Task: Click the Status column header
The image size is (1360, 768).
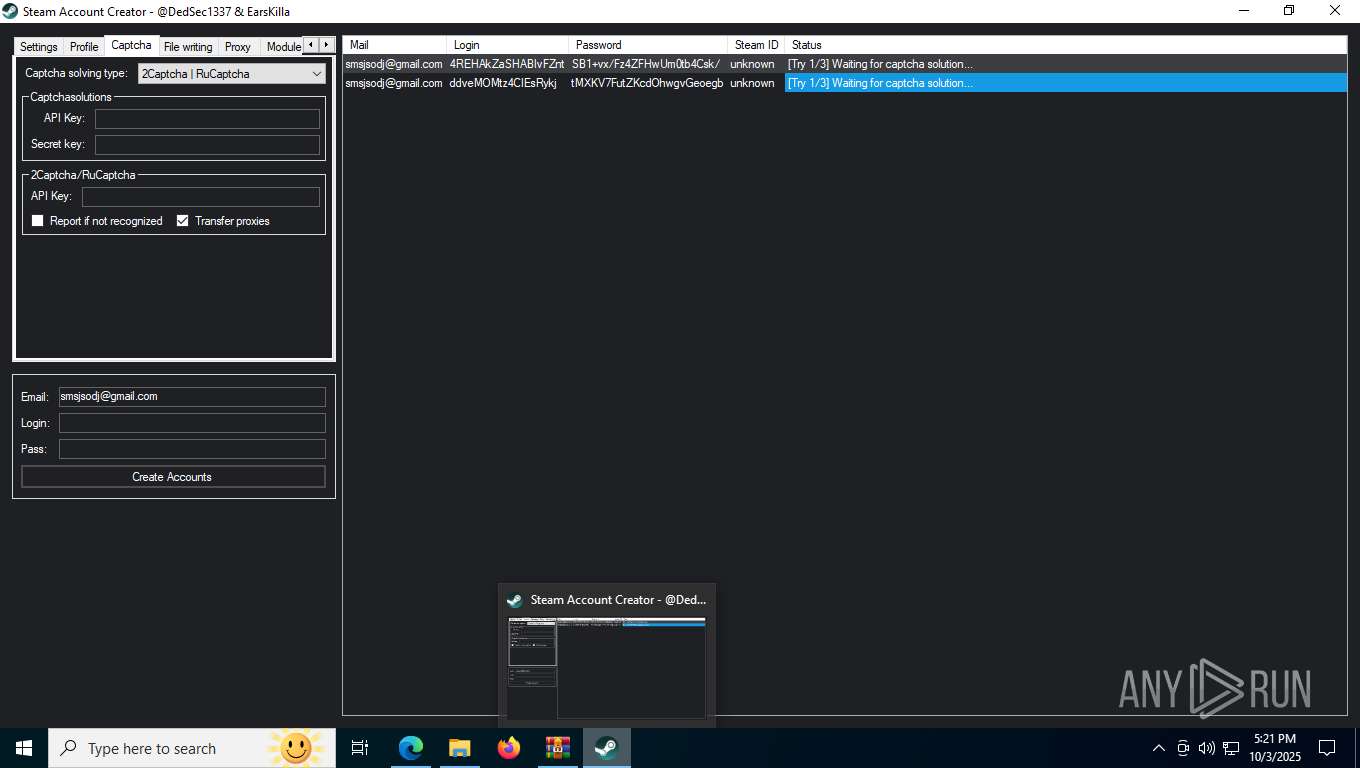Action: [1066, 45]
